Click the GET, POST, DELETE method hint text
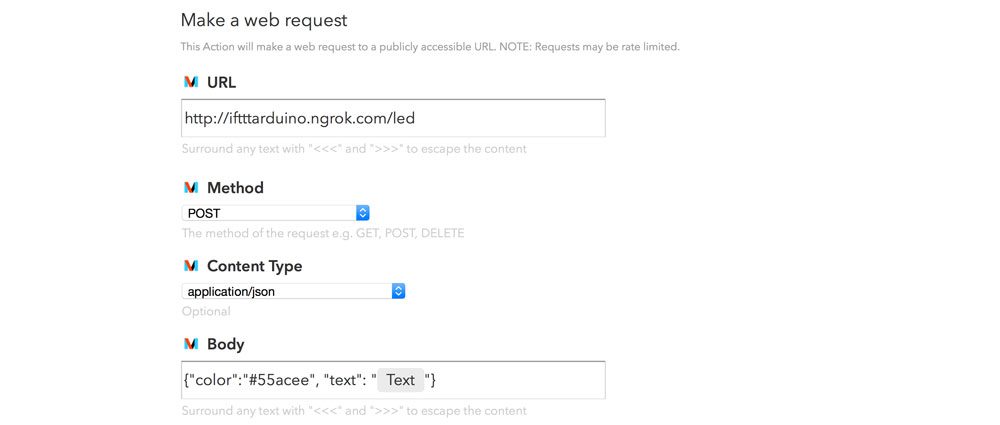 [323, 233]
